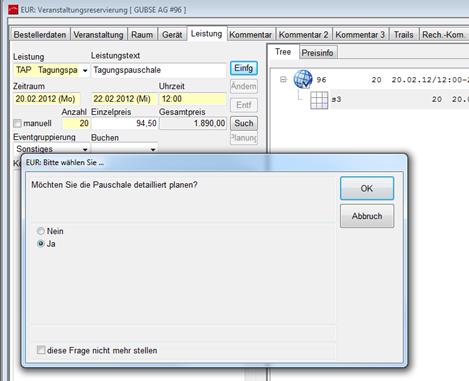Click the Gesamtpreis field 1.890,00

click(193, 123)
